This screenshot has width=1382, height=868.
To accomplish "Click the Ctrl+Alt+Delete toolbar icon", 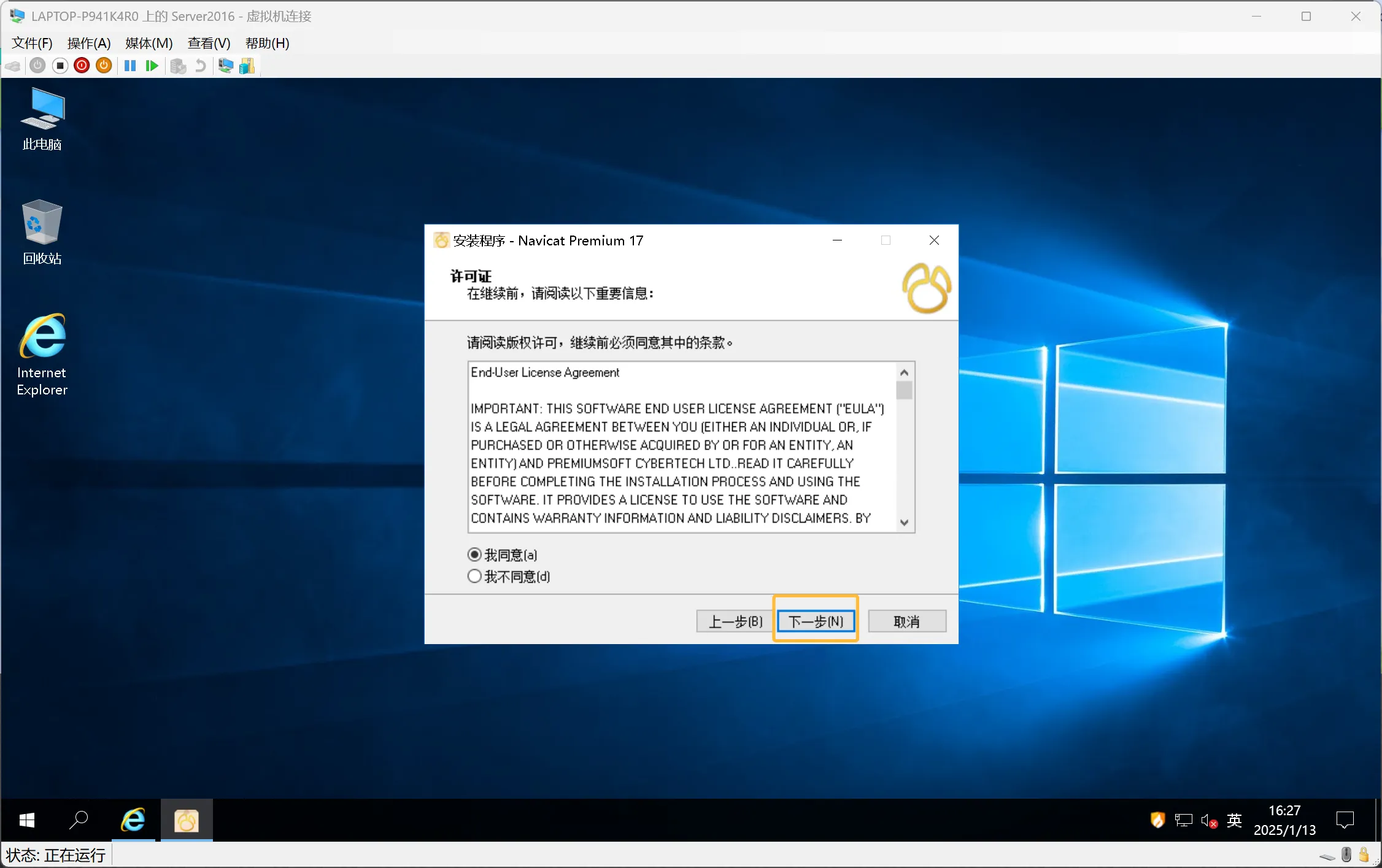I will point(13,66).
